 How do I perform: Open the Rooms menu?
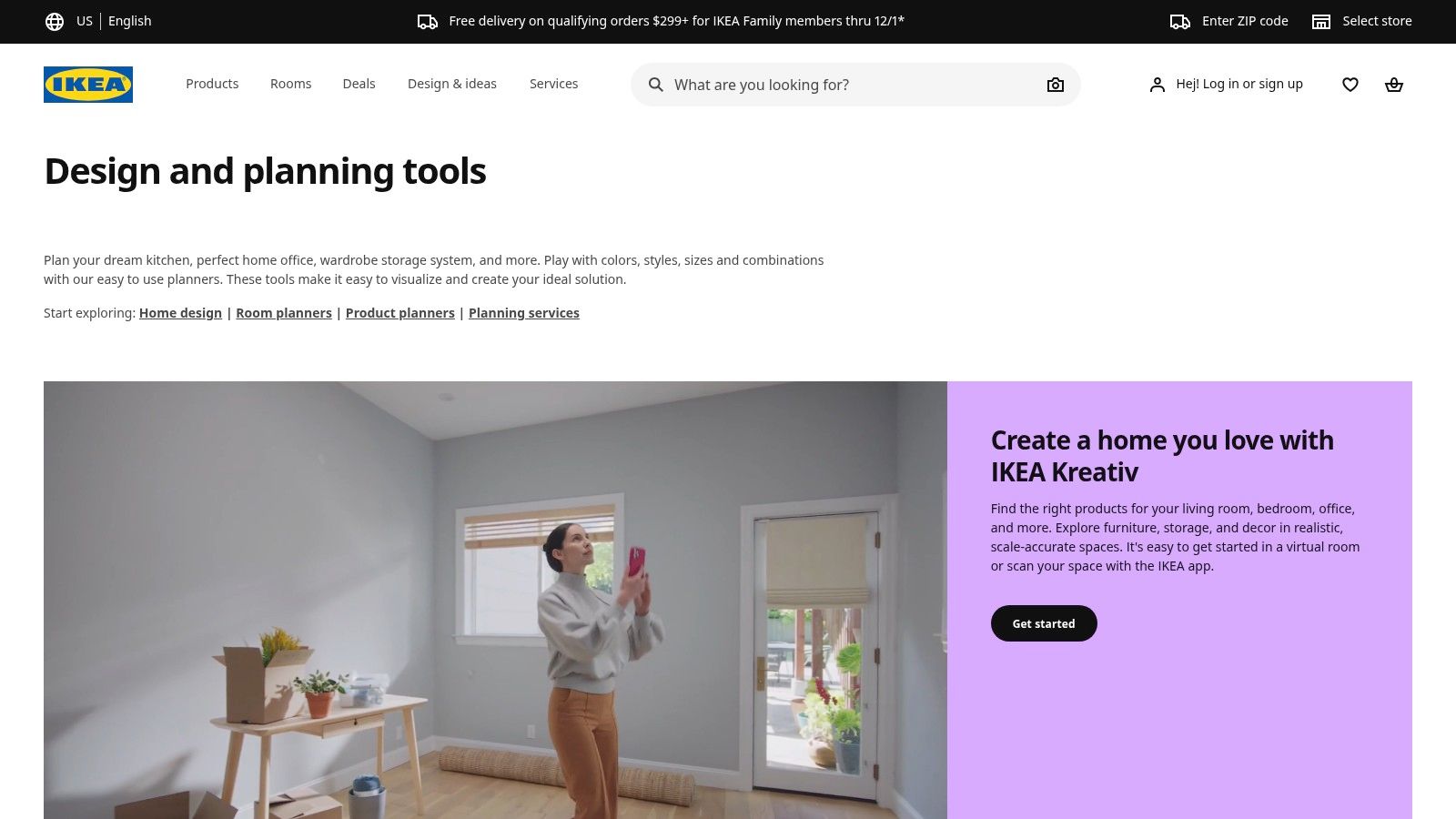coord(290,84)
